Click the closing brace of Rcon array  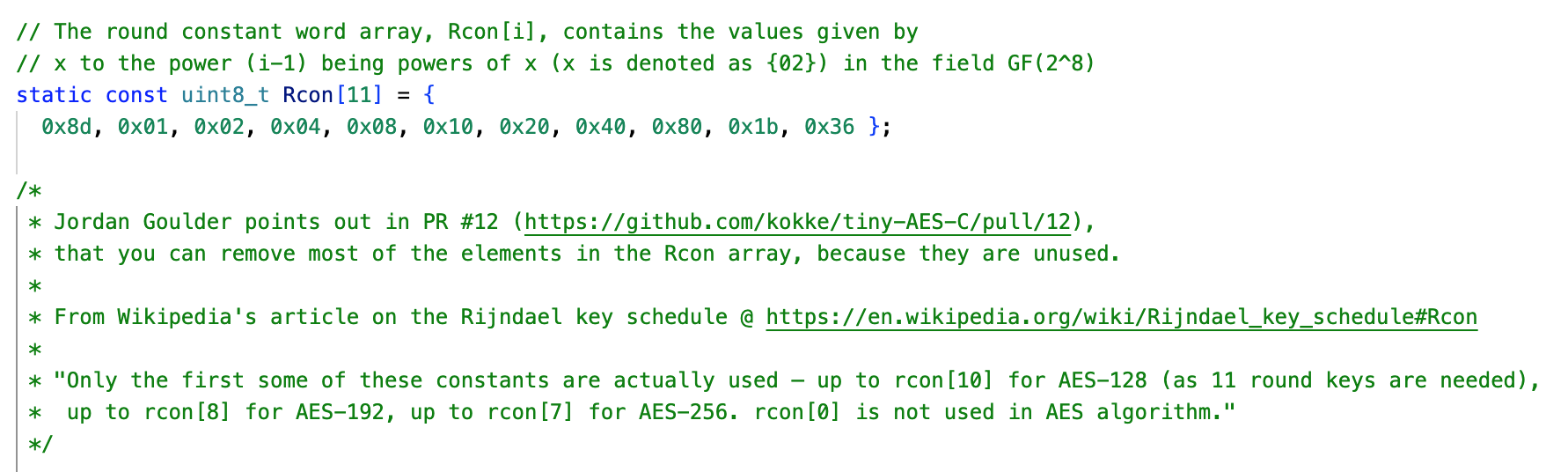coord(874,127)
